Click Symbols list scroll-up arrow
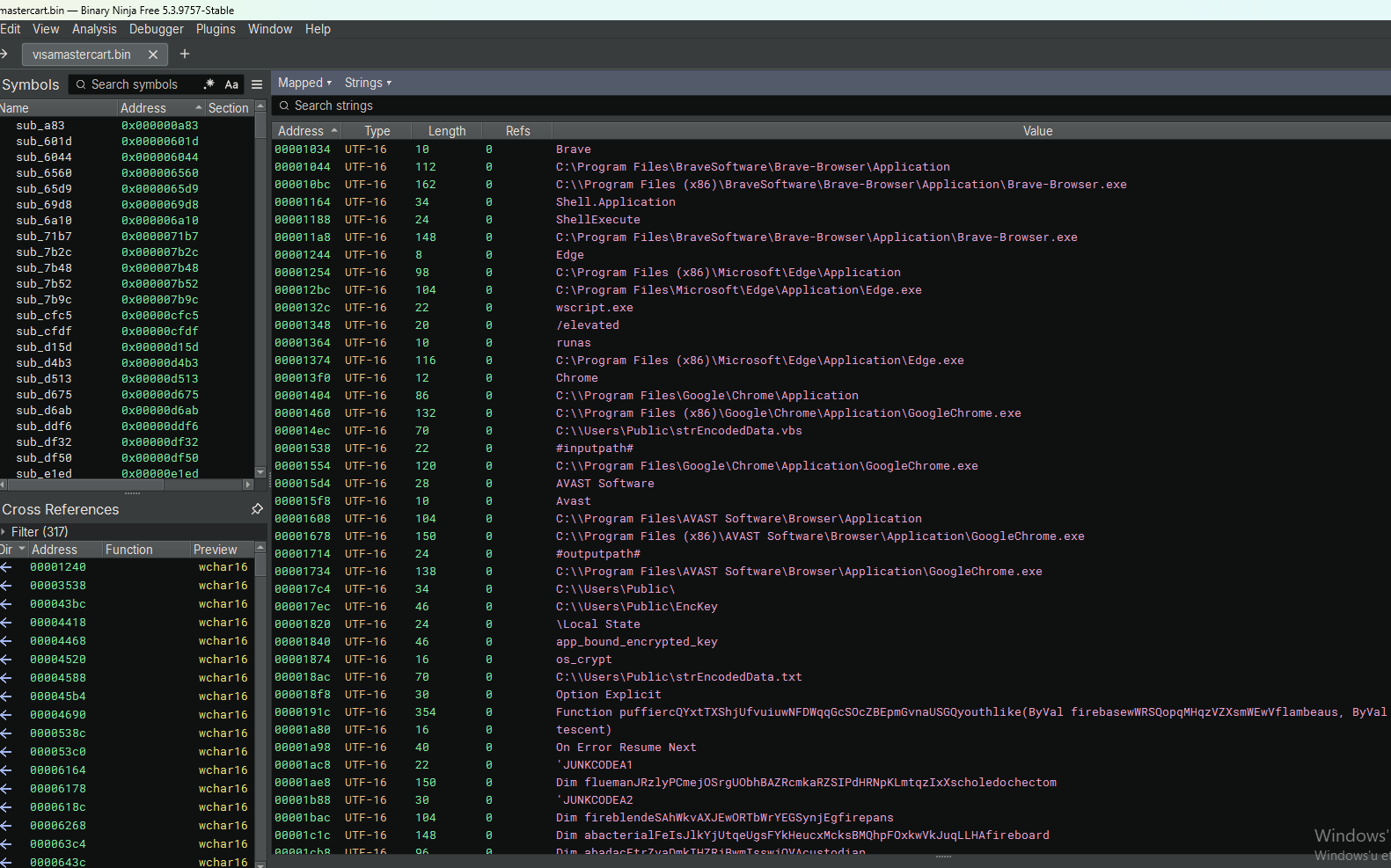Viewport: 1391px width, 868px height. [x=260, y=106]
